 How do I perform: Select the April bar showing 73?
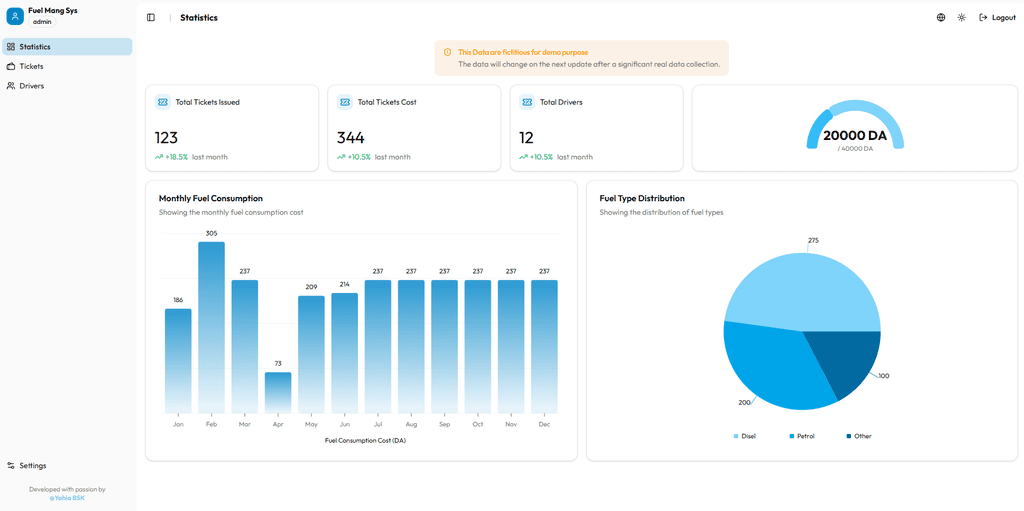tap(278, 392)
